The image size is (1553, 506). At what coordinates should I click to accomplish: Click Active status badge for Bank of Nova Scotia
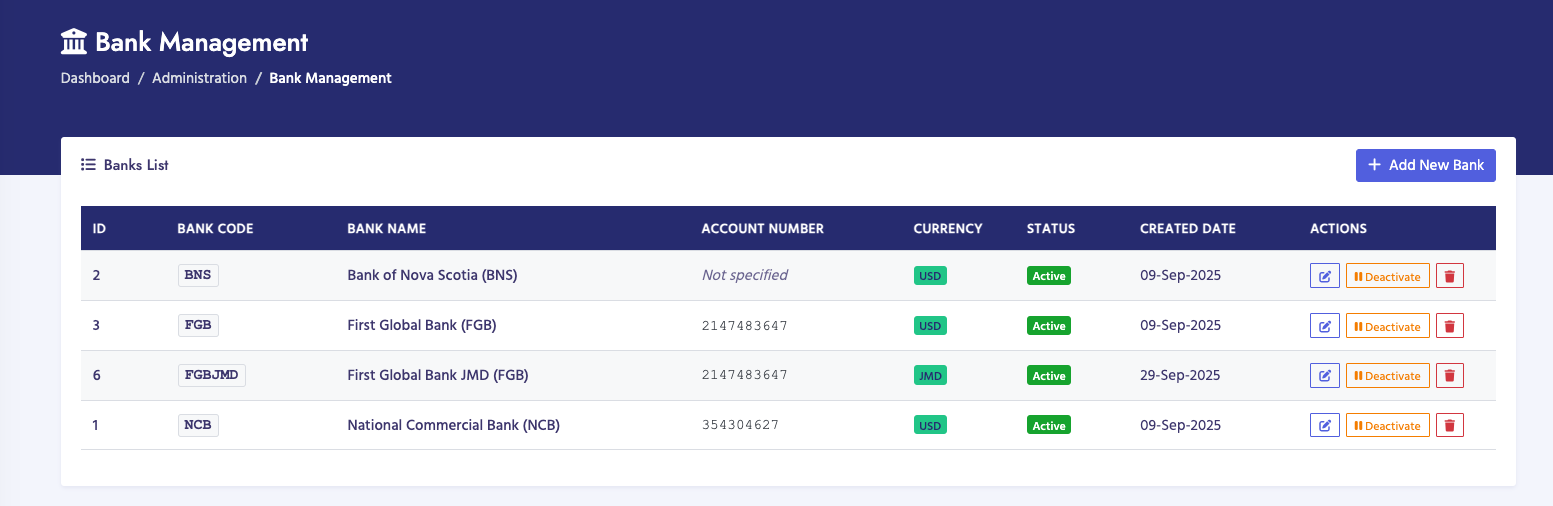(1049, 276)
